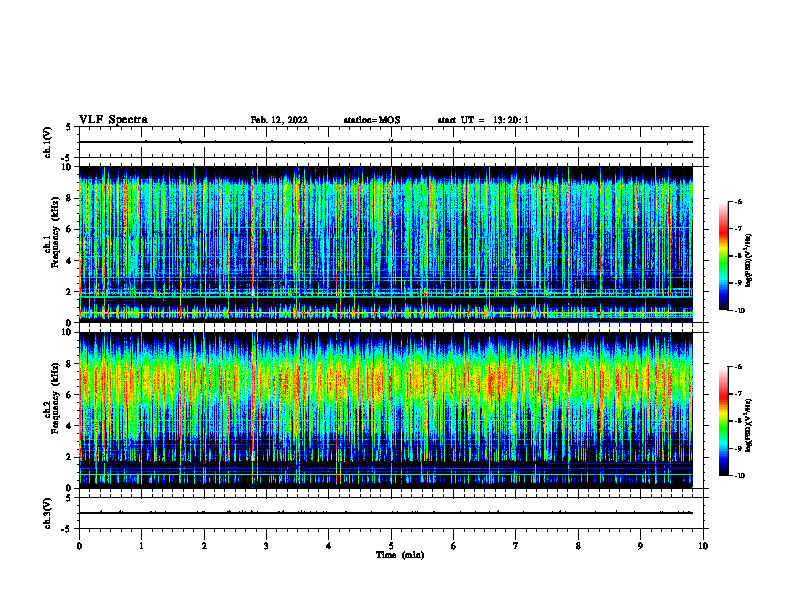Click time axis tick label '0'
The height and width of the screenshot is (612, 792).
[x=79, y=546]
